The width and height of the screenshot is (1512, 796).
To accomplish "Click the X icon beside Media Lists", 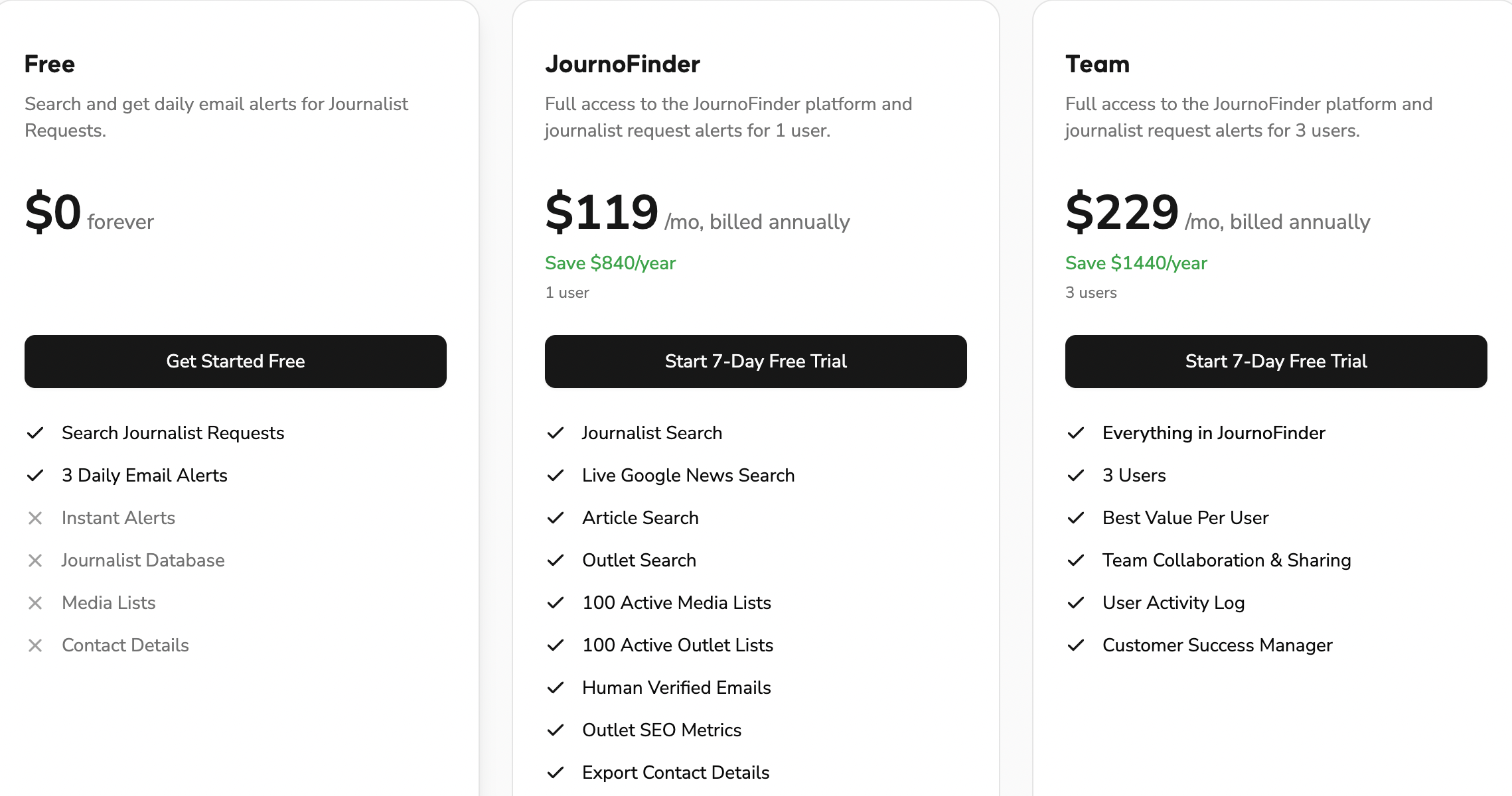I will click(x=35, y=603).
